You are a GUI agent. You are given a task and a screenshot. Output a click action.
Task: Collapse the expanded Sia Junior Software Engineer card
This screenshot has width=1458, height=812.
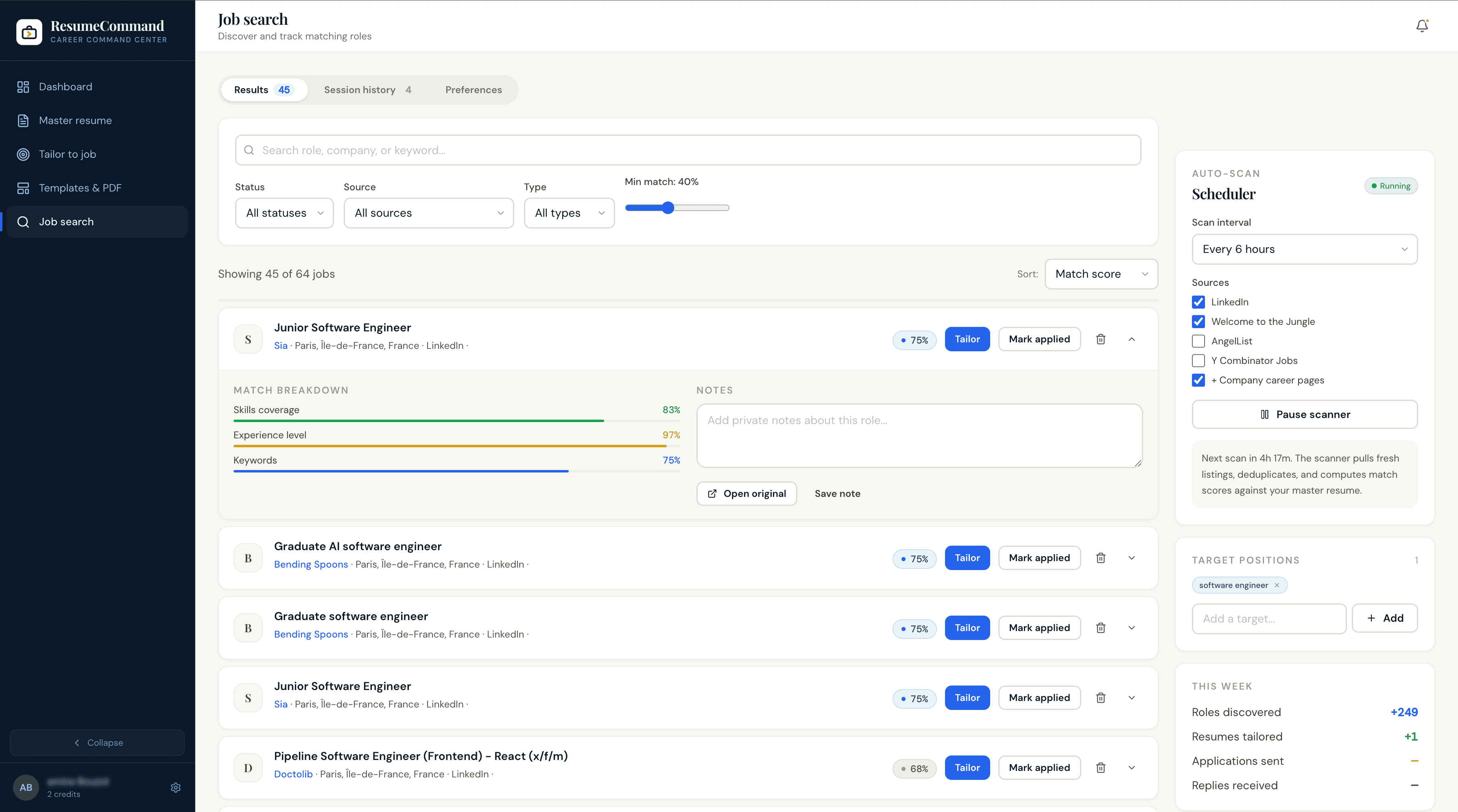pyautogui.click(x=1131, y=339)
